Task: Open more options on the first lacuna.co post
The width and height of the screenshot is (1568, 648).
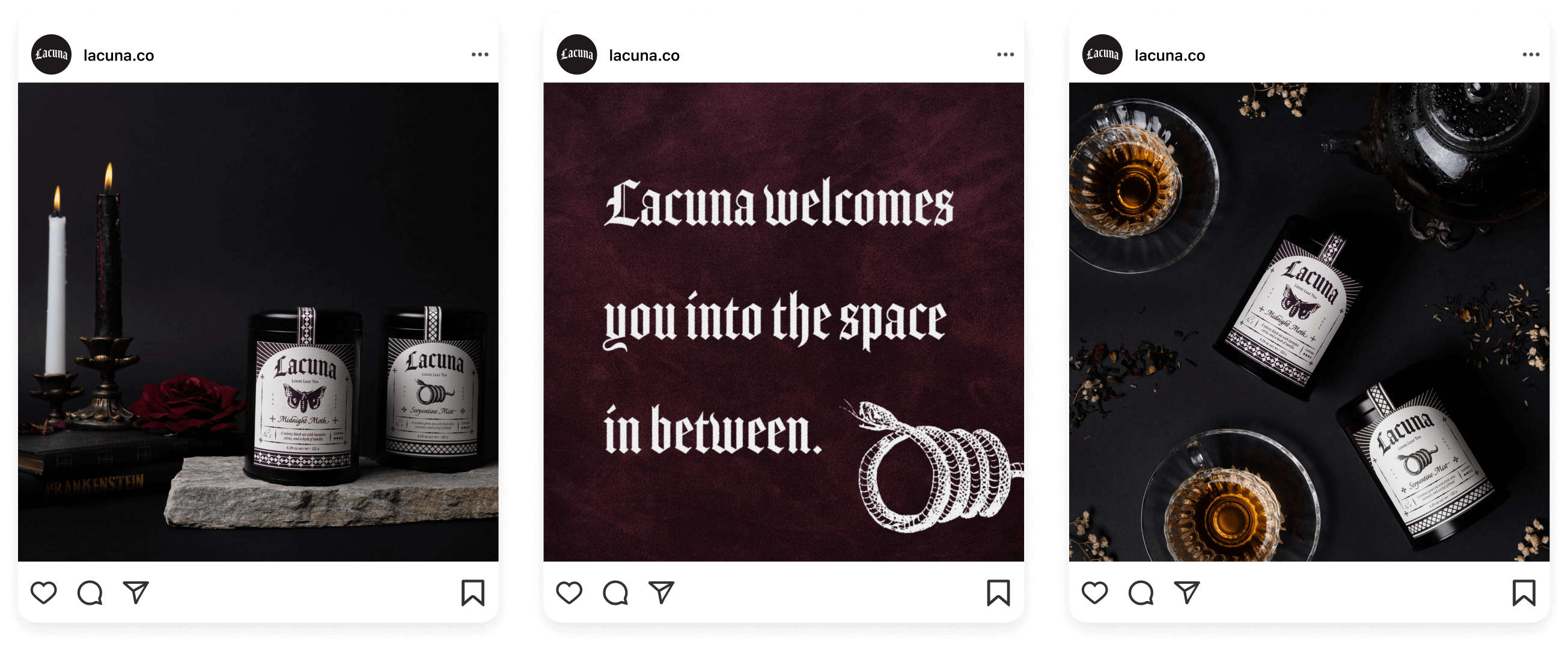Action: coord(480,55)
